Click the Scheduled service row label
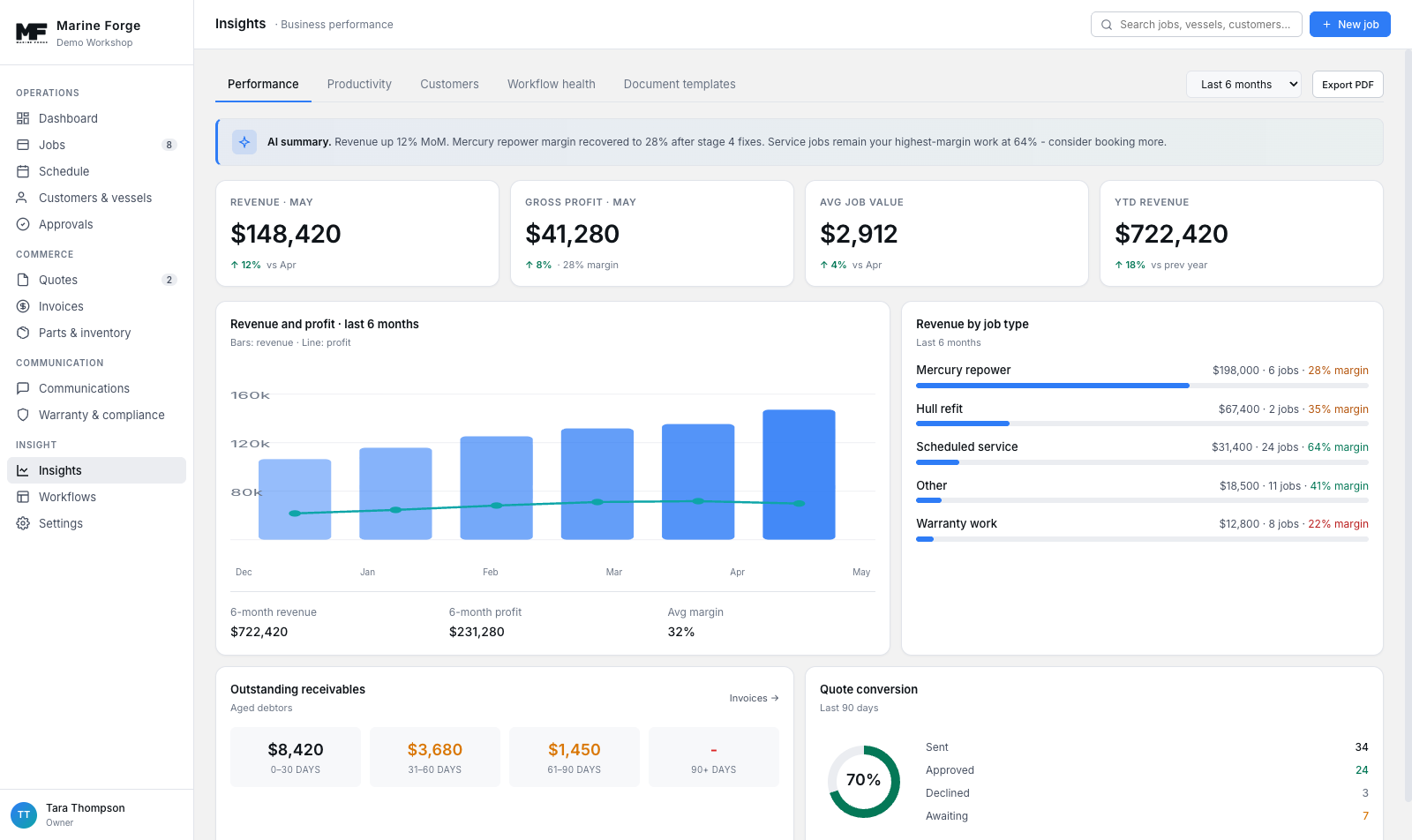The image size is (1412, 840). pos(967,447)
